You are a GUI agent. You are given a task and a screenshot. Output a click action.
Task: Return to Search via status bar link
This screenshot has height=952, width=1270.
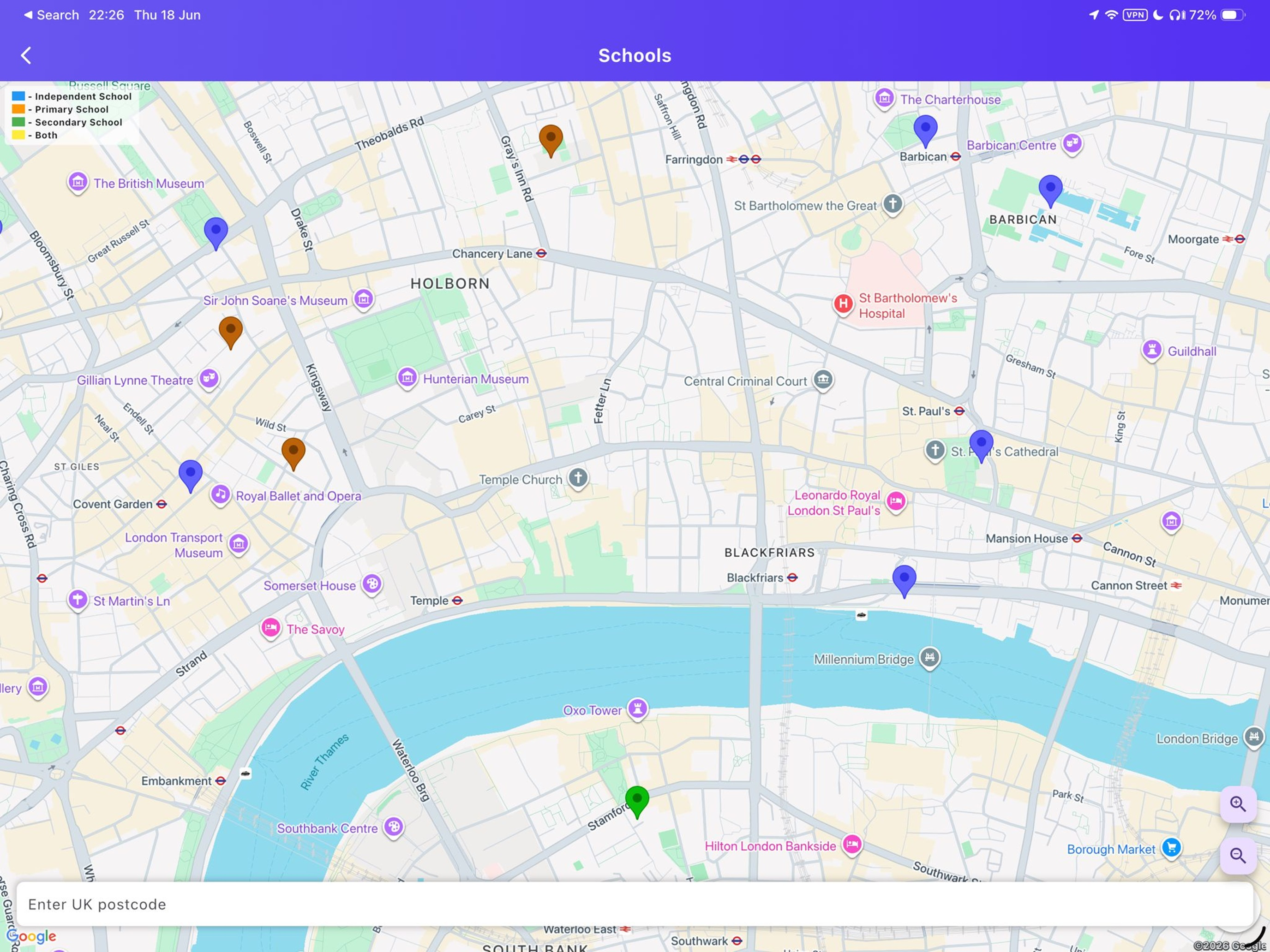coord(52,15)
